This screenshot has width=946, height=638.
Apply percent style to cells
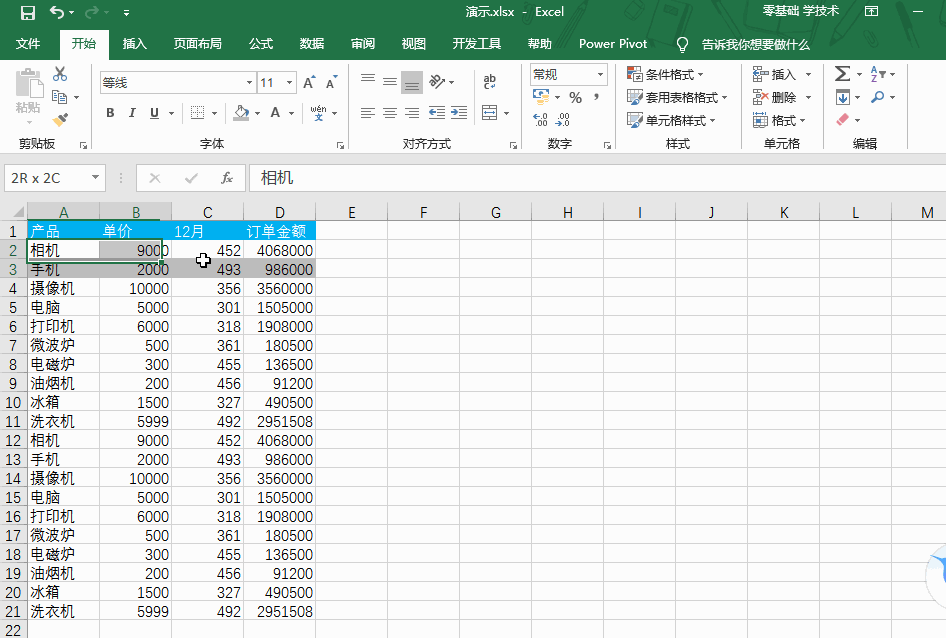point(576,97)
